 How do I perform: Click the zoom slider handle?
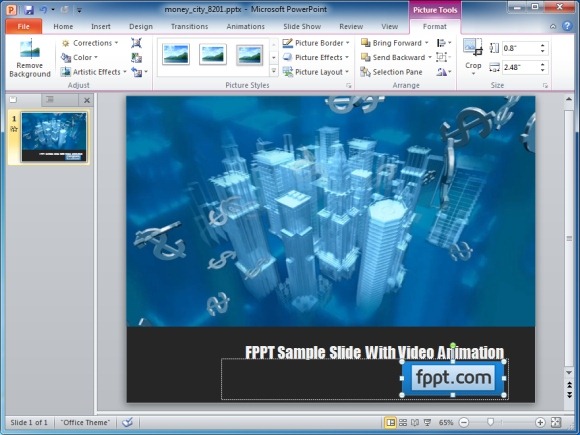(x=490, y=422)
